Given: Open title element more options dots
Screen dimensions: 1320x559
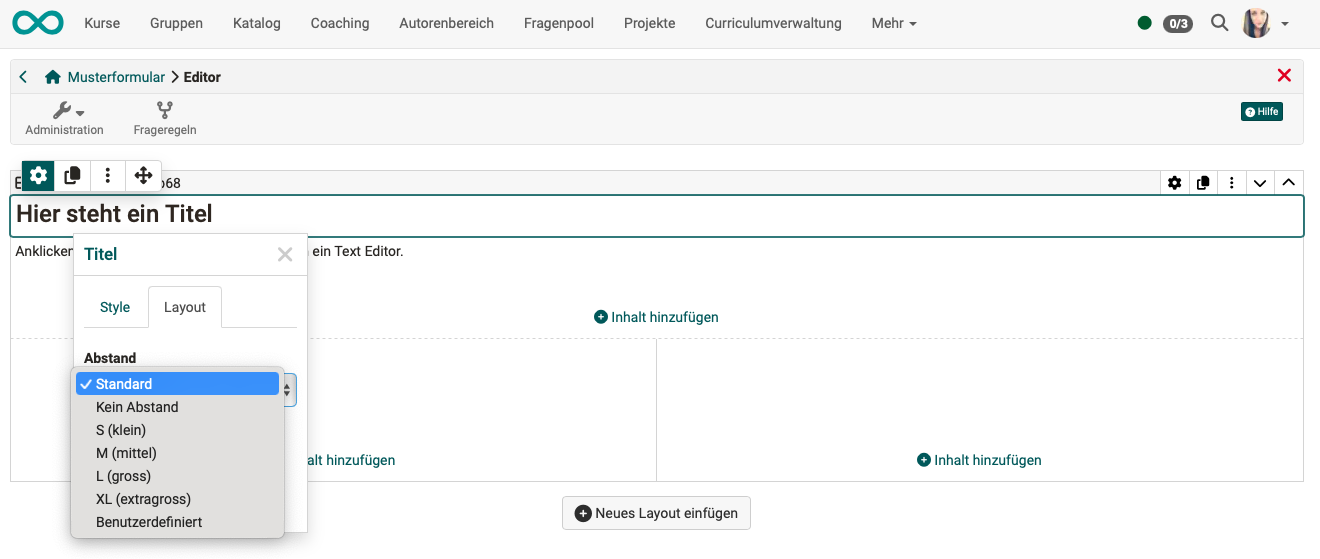Looking at the screenshot, I should point(107,175).
